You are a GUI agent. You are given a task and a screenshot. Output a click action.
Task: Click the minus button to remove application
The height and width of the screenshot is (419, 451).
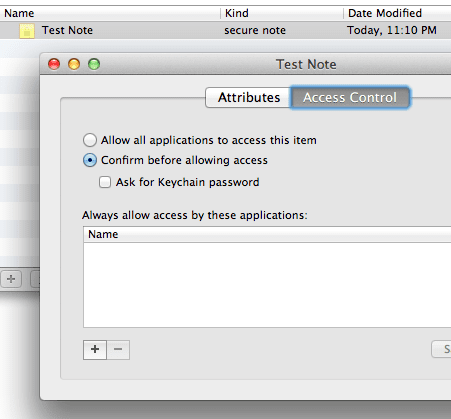pyautogui.click(x=118, y=350)
